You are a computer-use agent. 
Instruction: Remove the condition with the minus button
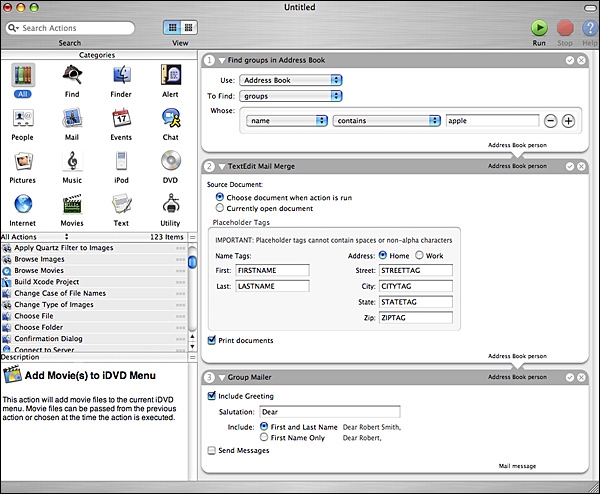(x=550, y=121)
